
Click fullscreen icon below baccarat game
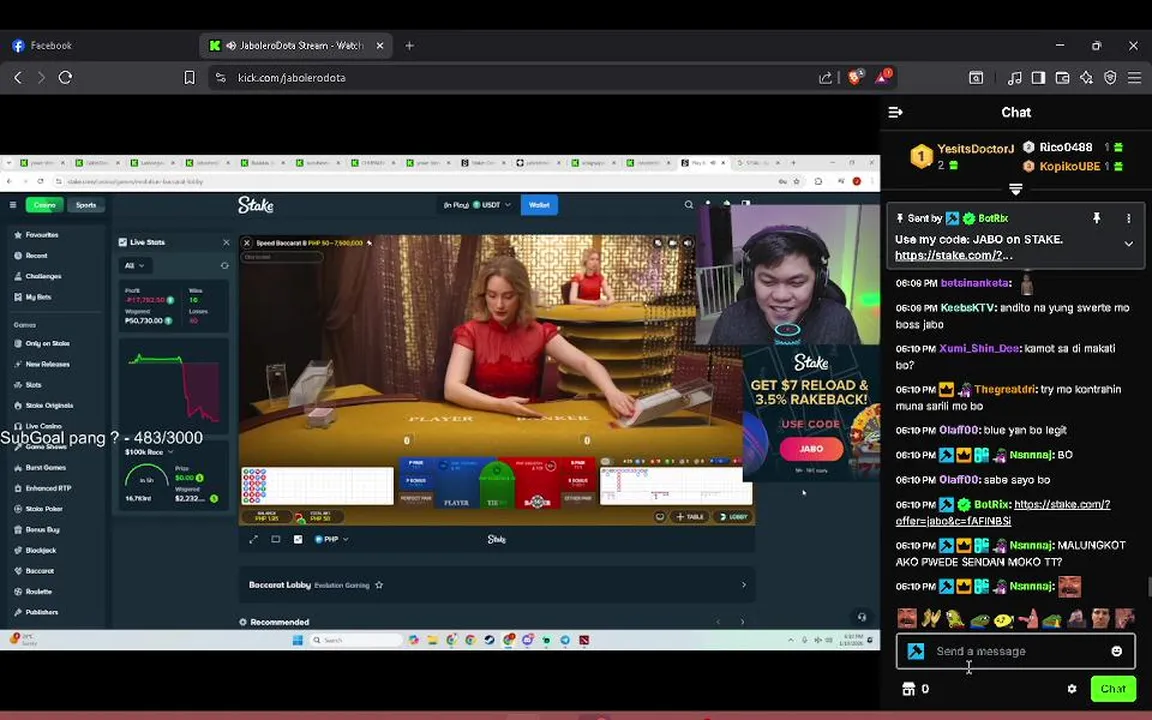point(253,539)
